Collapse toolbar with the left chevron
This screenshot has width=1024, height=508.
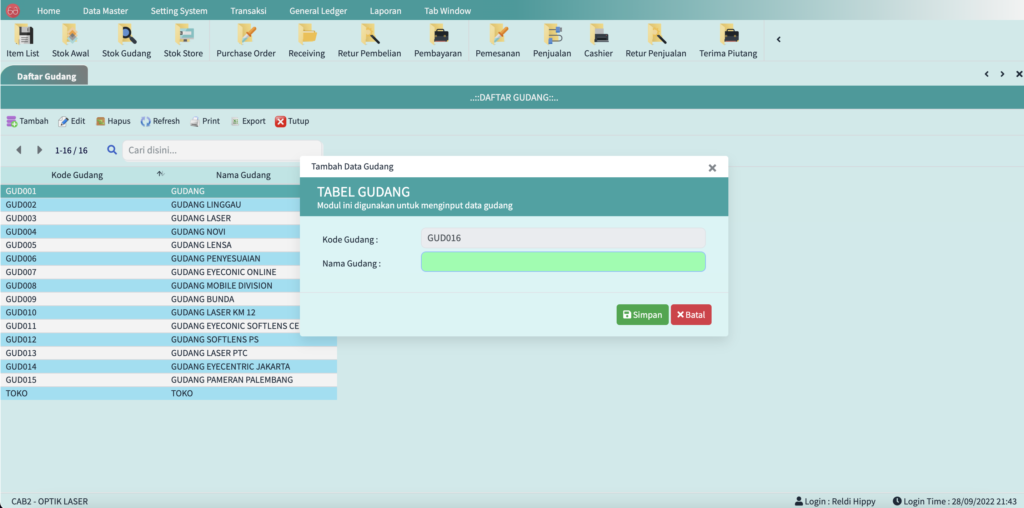coord(779,40)
